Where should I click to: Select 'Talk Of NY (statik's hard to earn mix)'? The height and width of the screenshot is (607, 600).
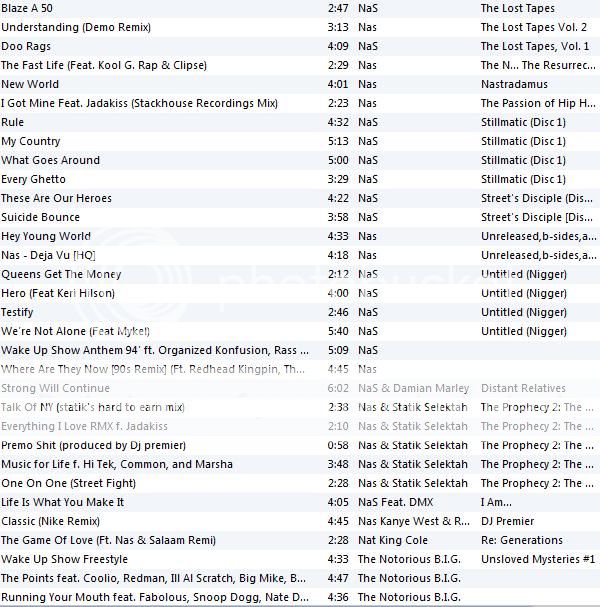pos(93,406)
